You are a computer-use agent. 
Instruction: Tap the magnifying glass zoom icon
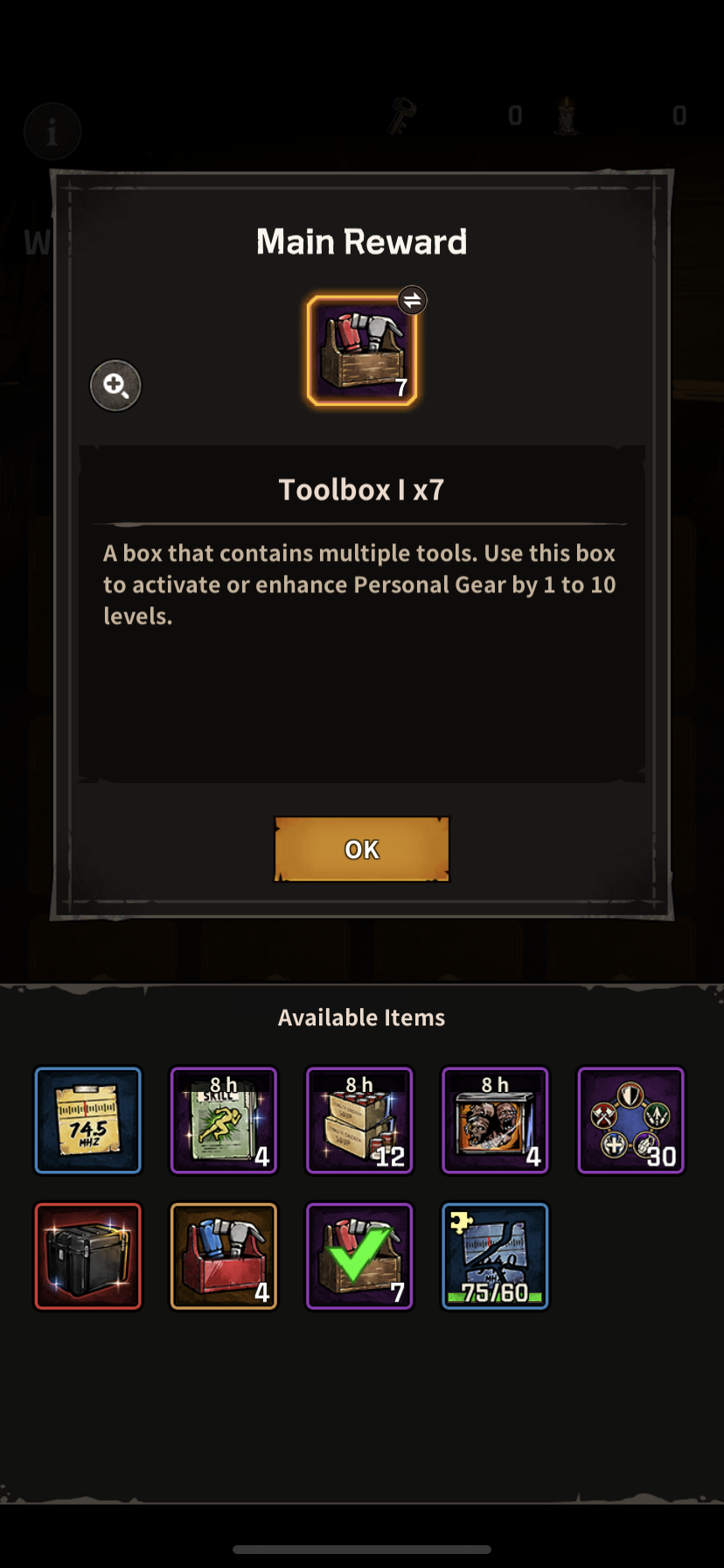[115, 385]
